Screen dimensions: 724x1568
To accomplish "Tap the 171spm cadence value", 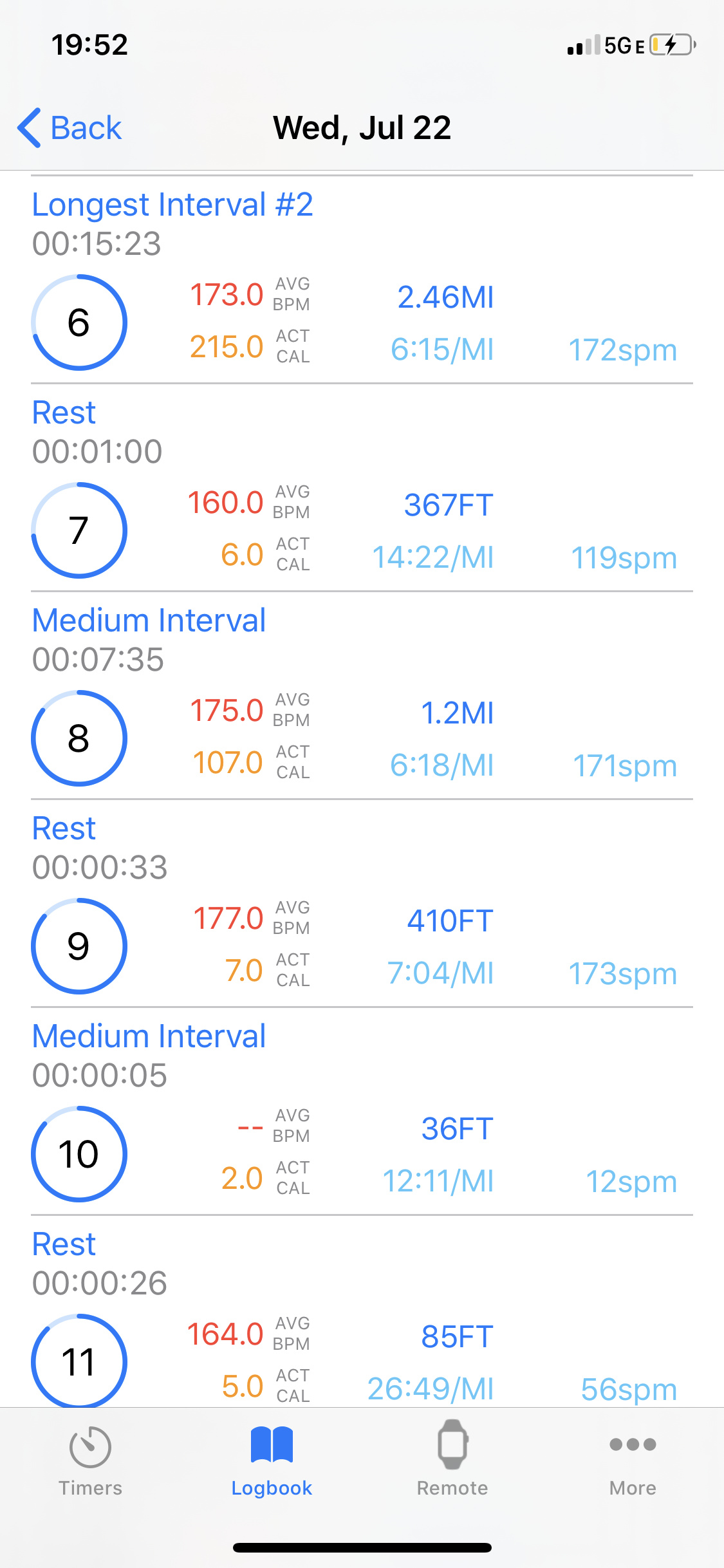I will pyautogui.click(x=625, y=766).
